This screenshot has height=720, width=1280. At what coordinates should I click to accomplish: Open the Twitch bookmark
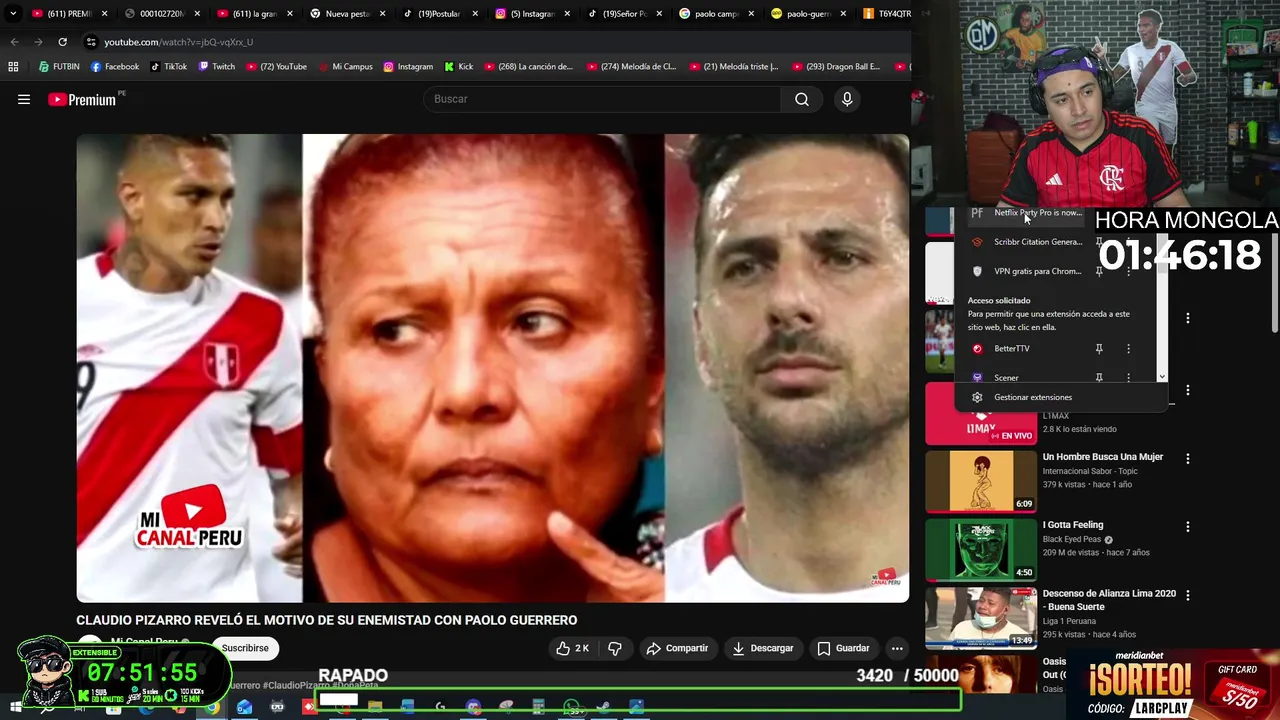pos(217,67)
